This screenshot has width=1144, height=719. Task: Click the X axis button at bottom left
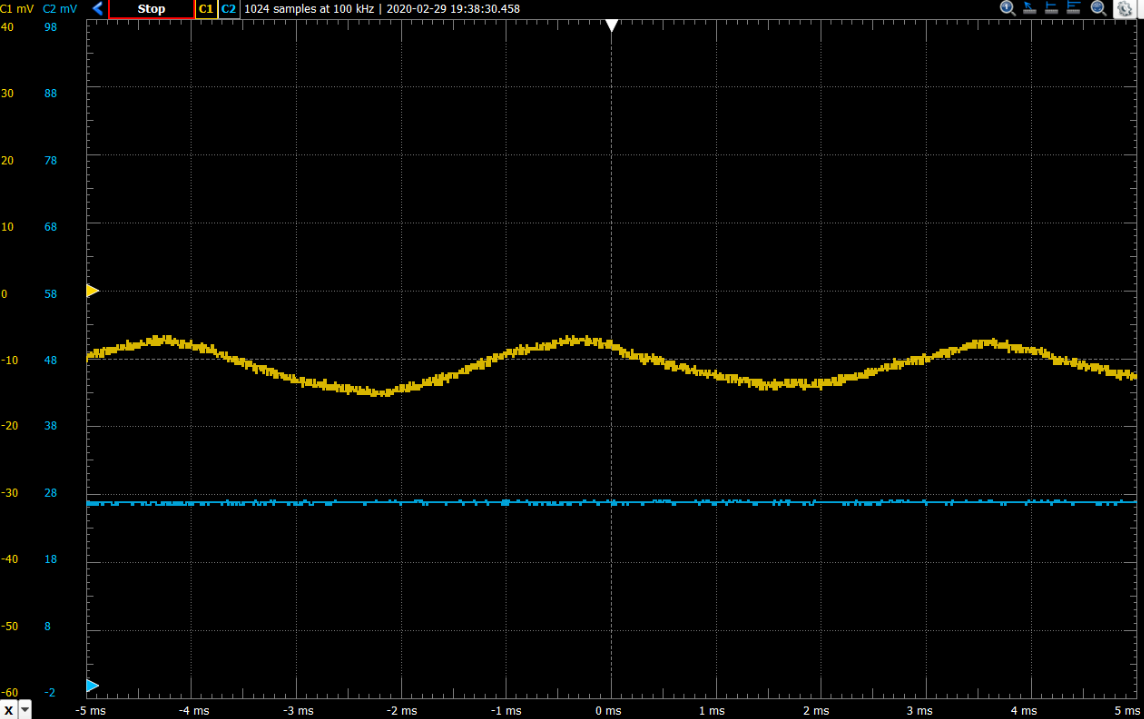8,710
